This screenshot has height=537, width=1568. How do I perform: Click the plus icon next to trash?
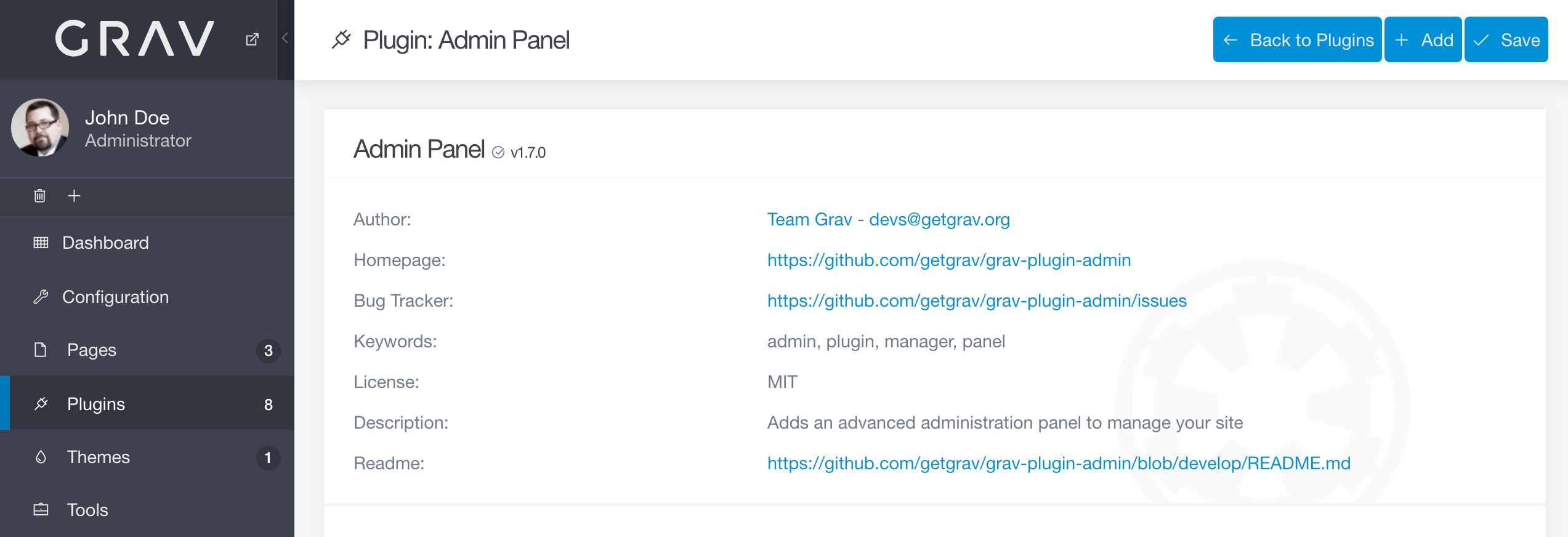point(74,196)
